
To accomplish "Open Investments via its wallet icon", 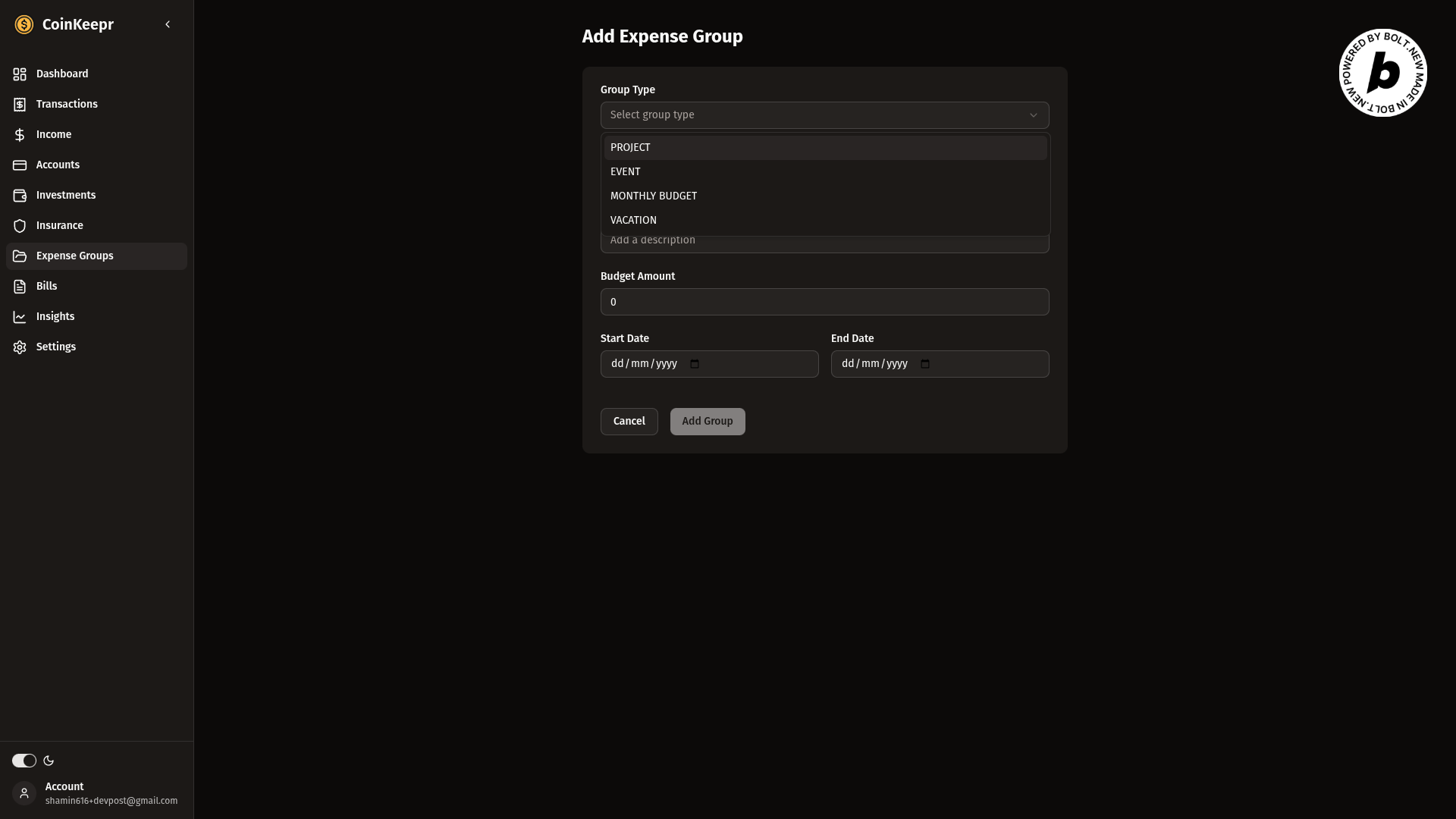I will point(20,196).
